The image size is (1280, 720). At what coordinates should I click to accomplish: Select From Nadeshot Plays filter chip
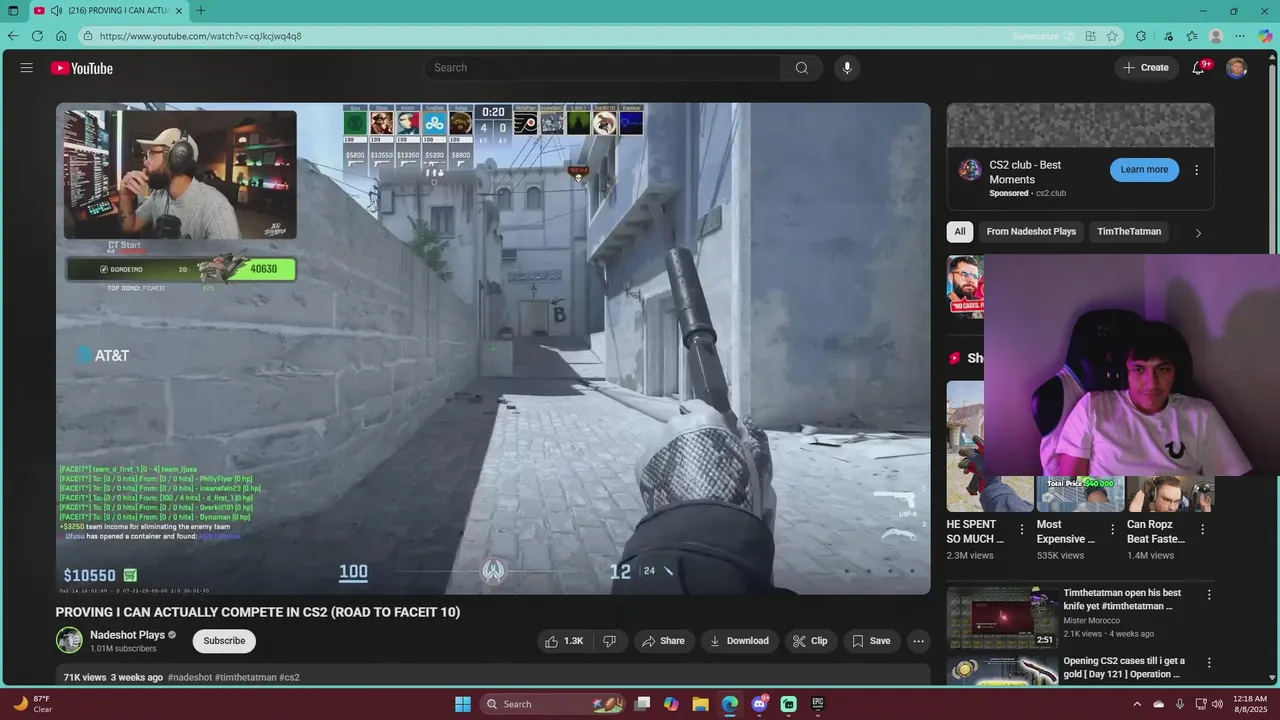pyautogui.click(x=1031, y=231)
